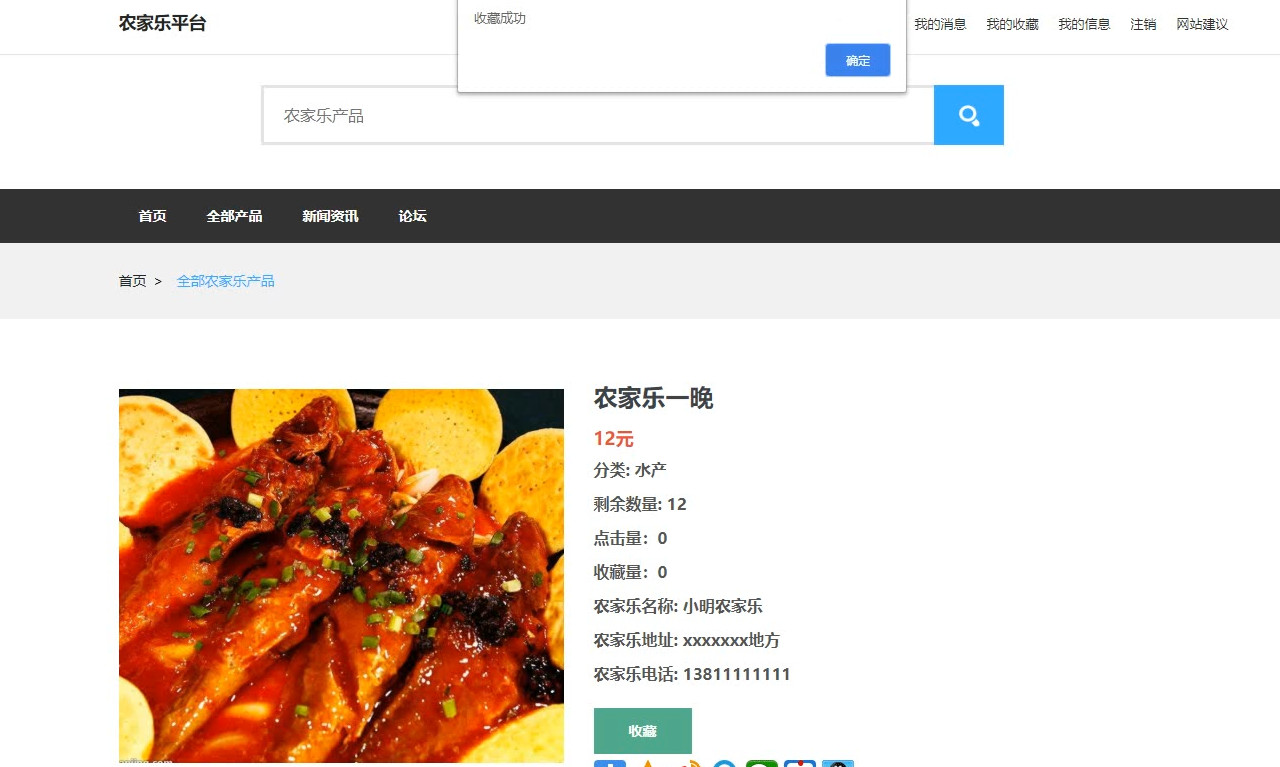Click the 农家乐地址: xxxxxxx地方 line
The height and width of the screenshot is (767, 1280).
click(x=687, y=640)
